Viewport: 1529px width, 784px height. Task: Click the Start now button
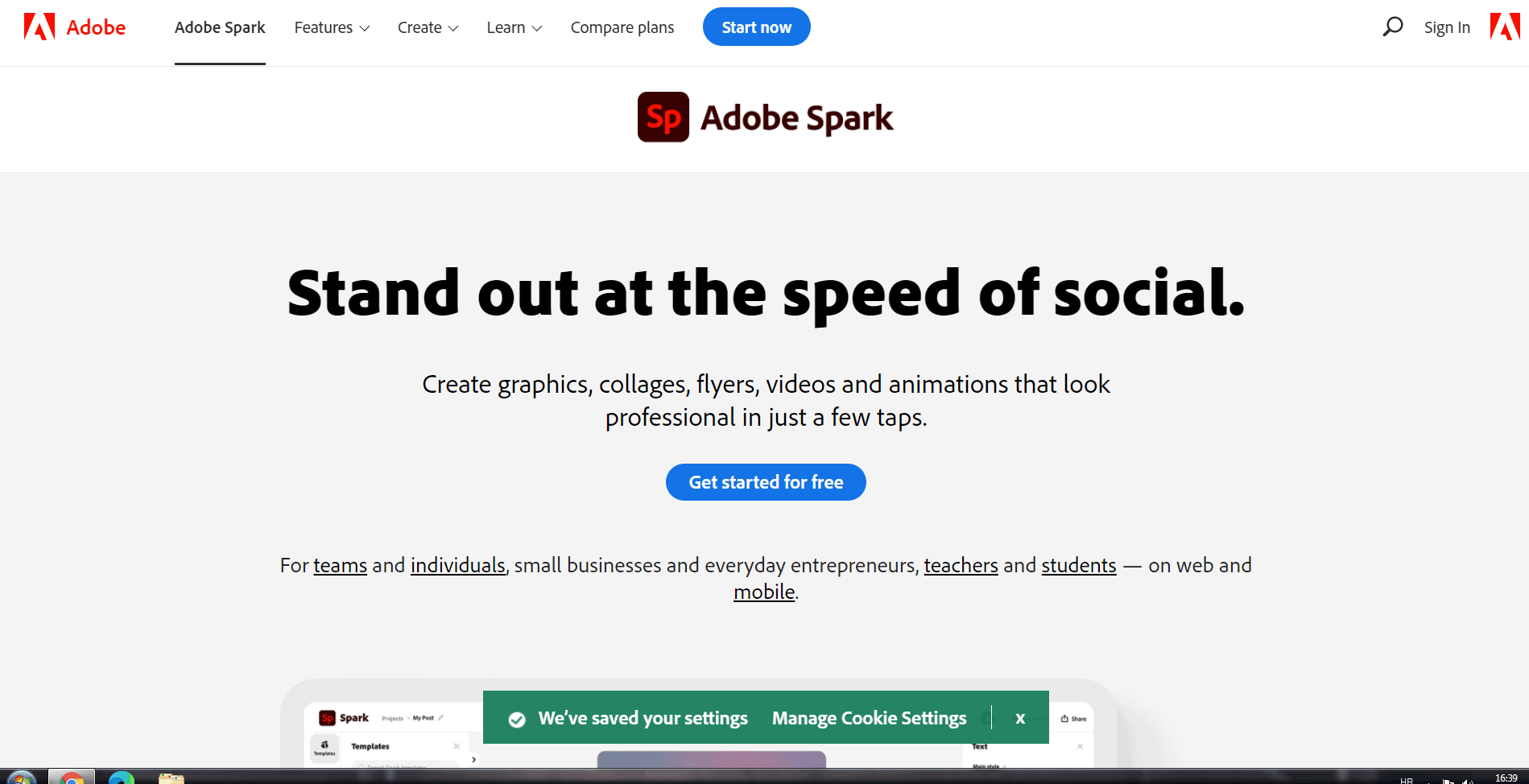click(757, 27)
